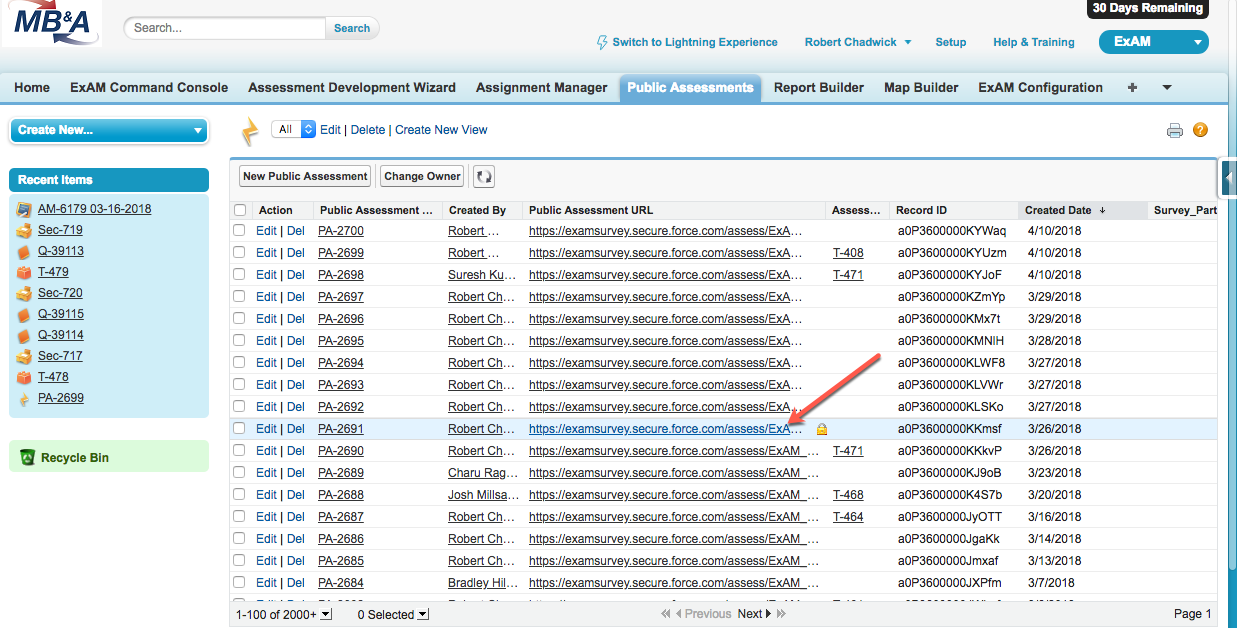Click the Public Assessments list lightning icon
Screen dimensions: 1237x628
251,131
